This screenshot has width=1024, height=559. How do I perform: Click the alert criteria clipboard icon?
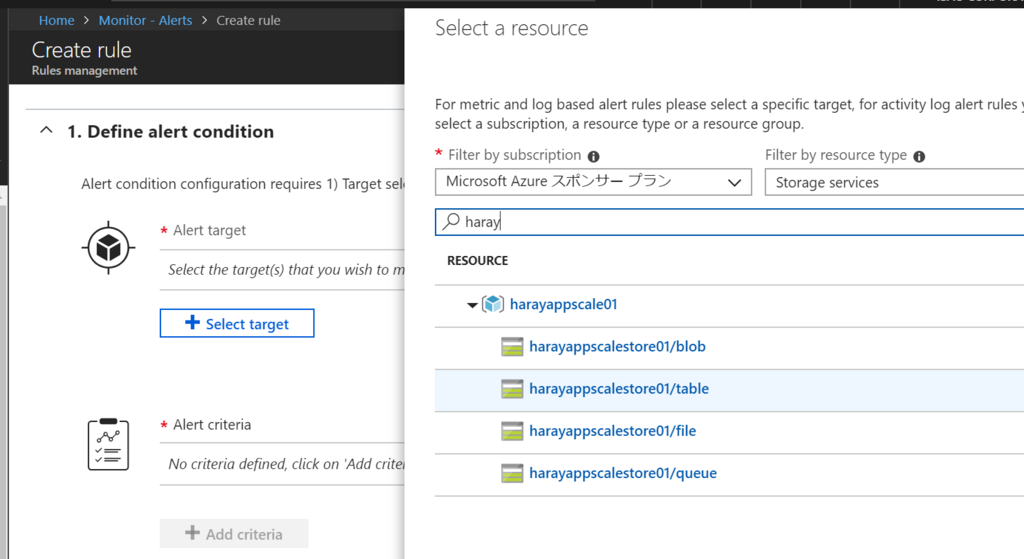click(108, 444)
